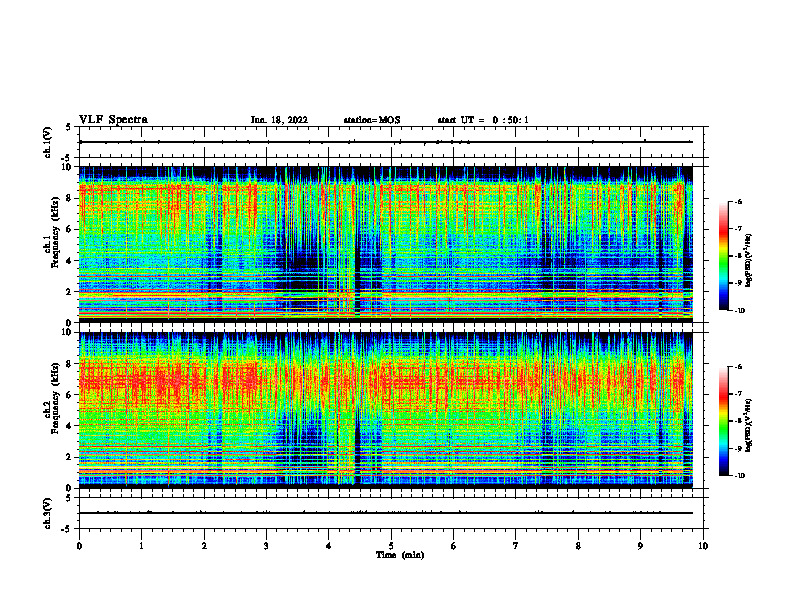792x612 pixels.
Task: Click the ch.2 spectrogram color scale bar
Action: tap(724, 421)
